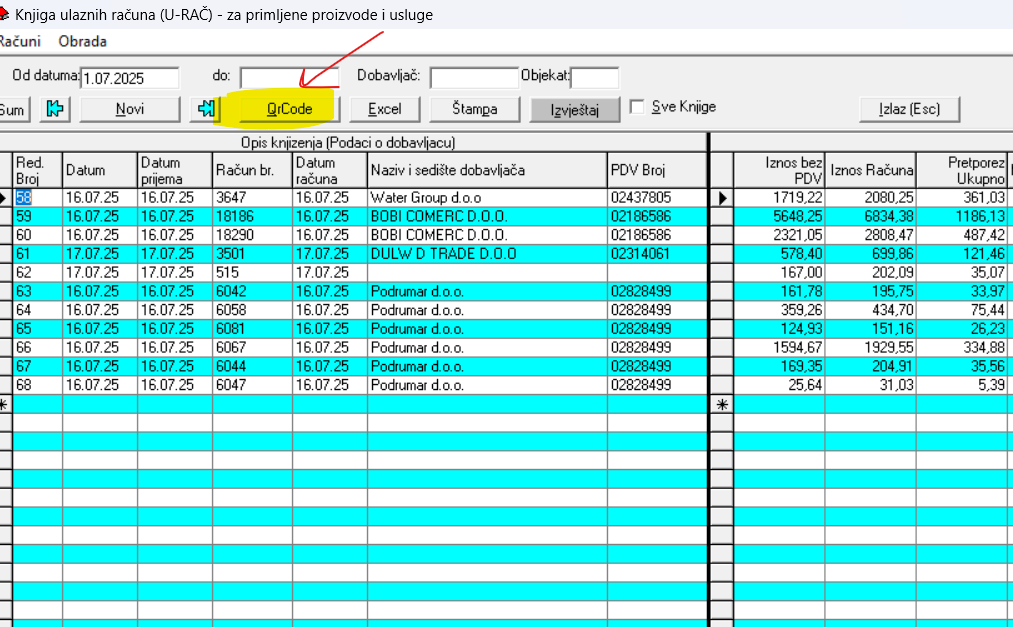Select the invoice number 6058 cell
The image size is (1013, 627).
tap(252, 310)
